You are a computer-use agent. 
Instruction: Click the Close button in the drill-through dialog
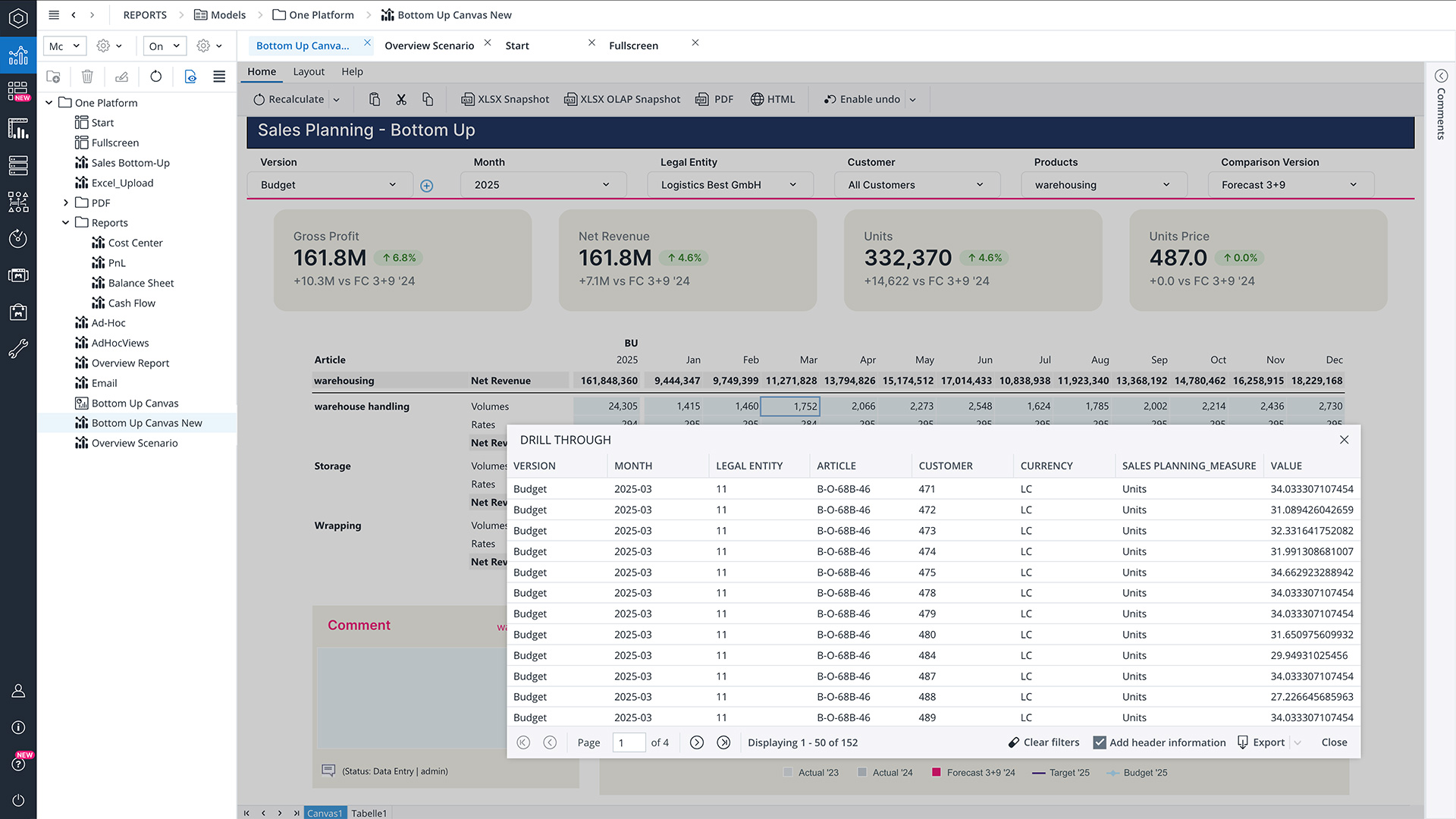pos(1334,742)
